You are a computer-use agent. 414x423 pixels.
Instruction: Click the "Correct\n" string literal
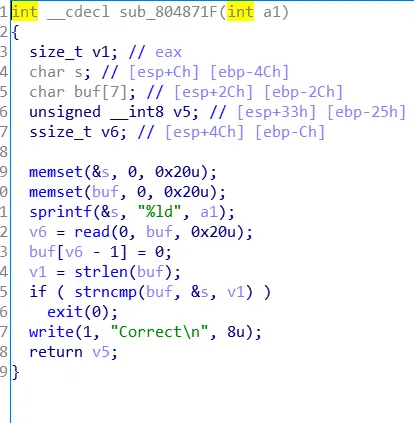pos(160,332)
